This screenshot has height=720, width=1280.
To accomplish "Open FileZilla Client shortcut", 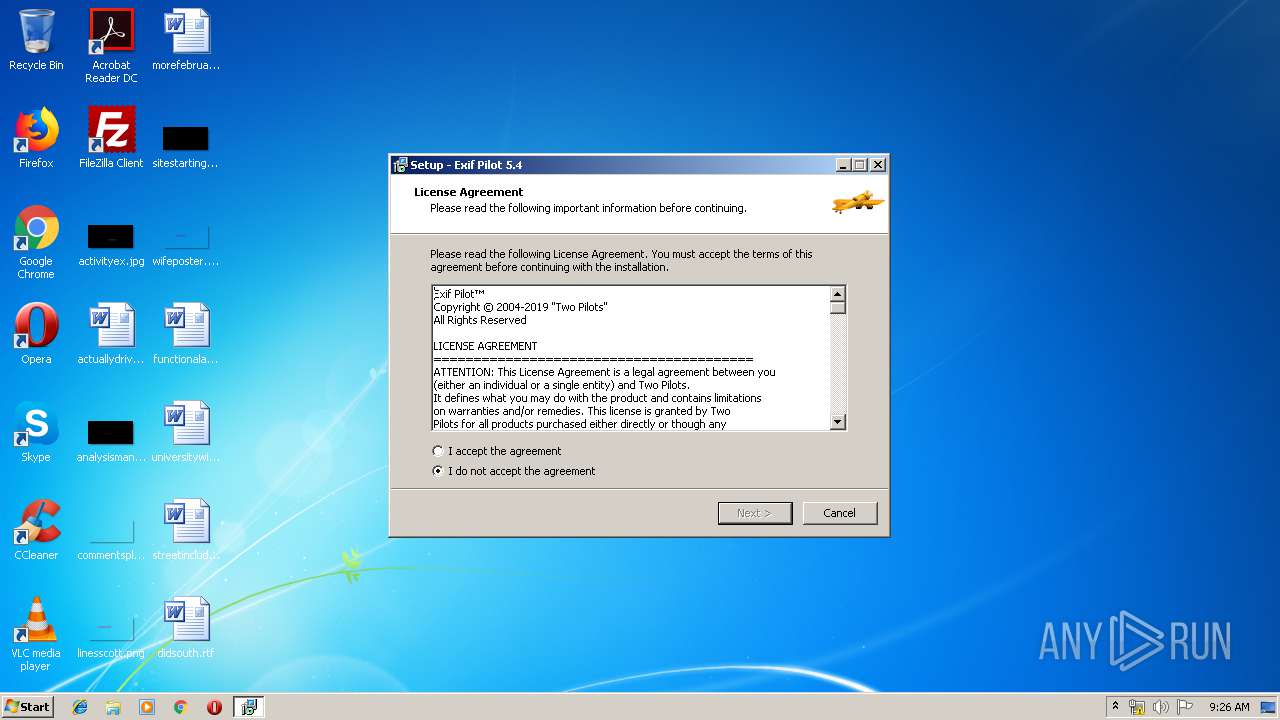I will coord(111,139).
